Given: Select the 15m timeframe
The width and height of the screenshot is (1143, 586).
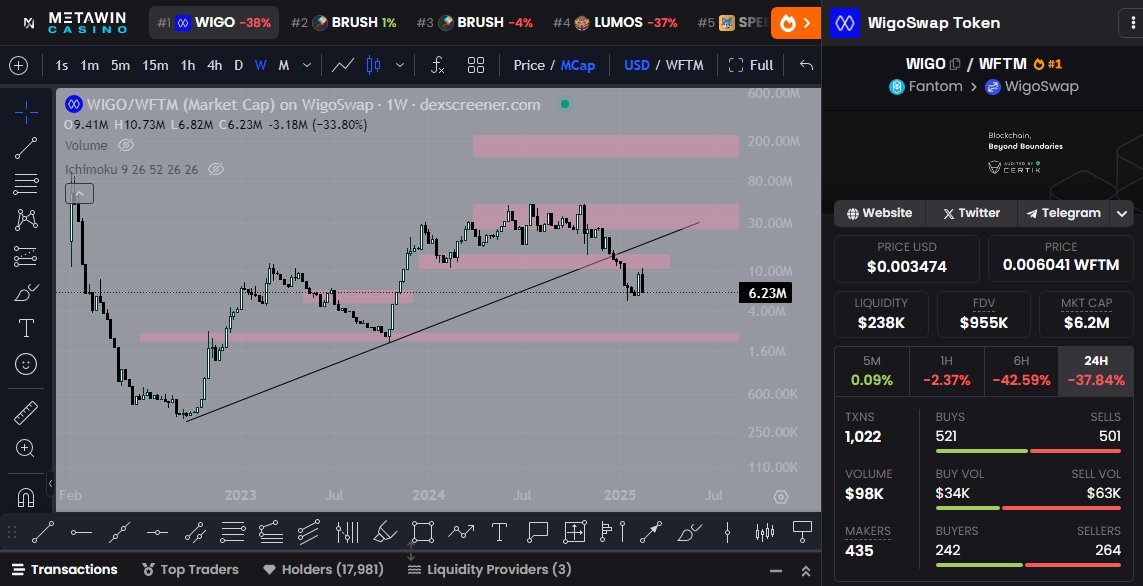Looking at the screenshot, I should coord(155,66).
